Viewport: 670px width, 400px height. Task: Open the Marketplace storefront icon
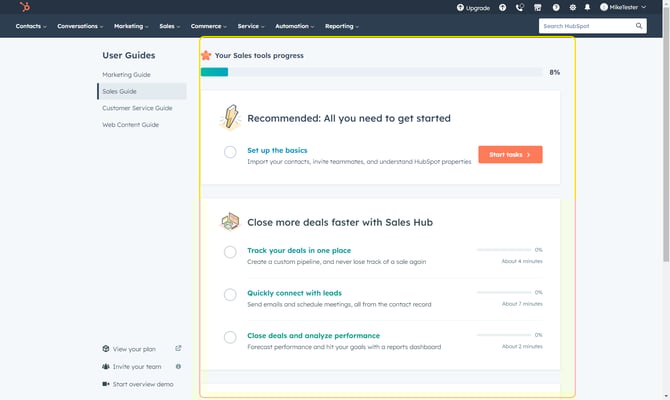[x=537, y=7]
